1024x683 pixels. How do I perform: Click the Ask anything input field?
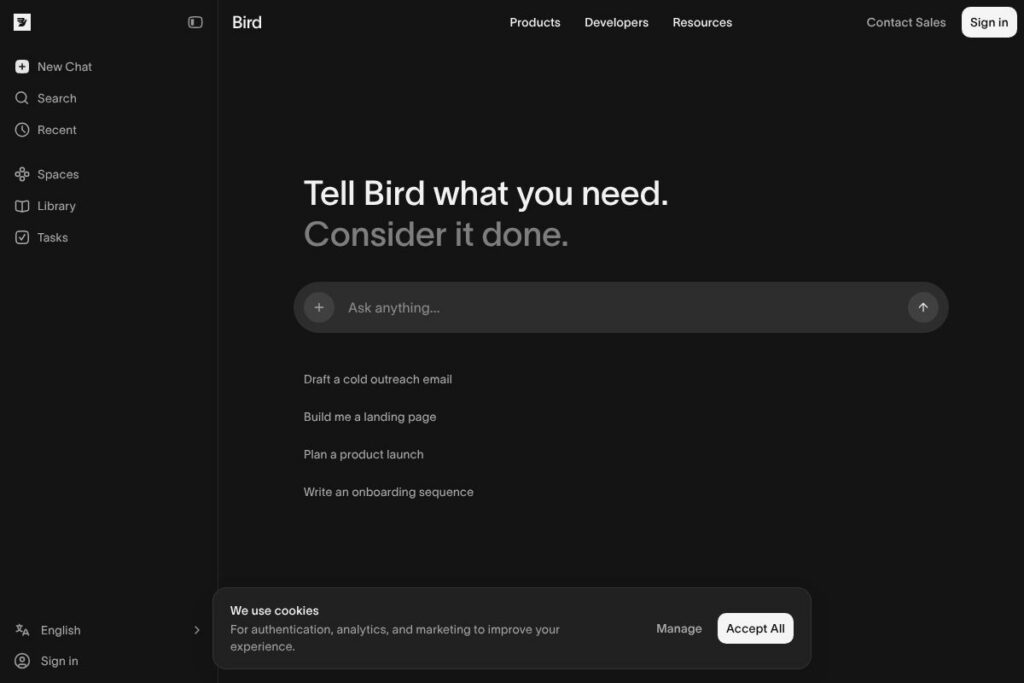point(620,308)
